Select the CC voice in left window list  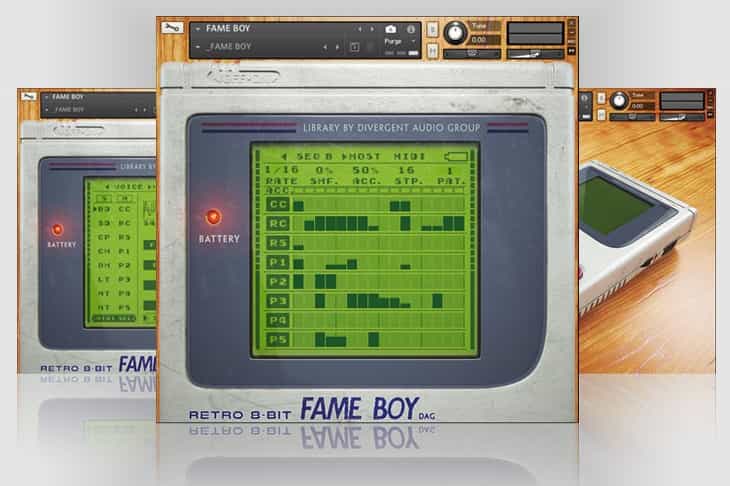pos(124,209)
